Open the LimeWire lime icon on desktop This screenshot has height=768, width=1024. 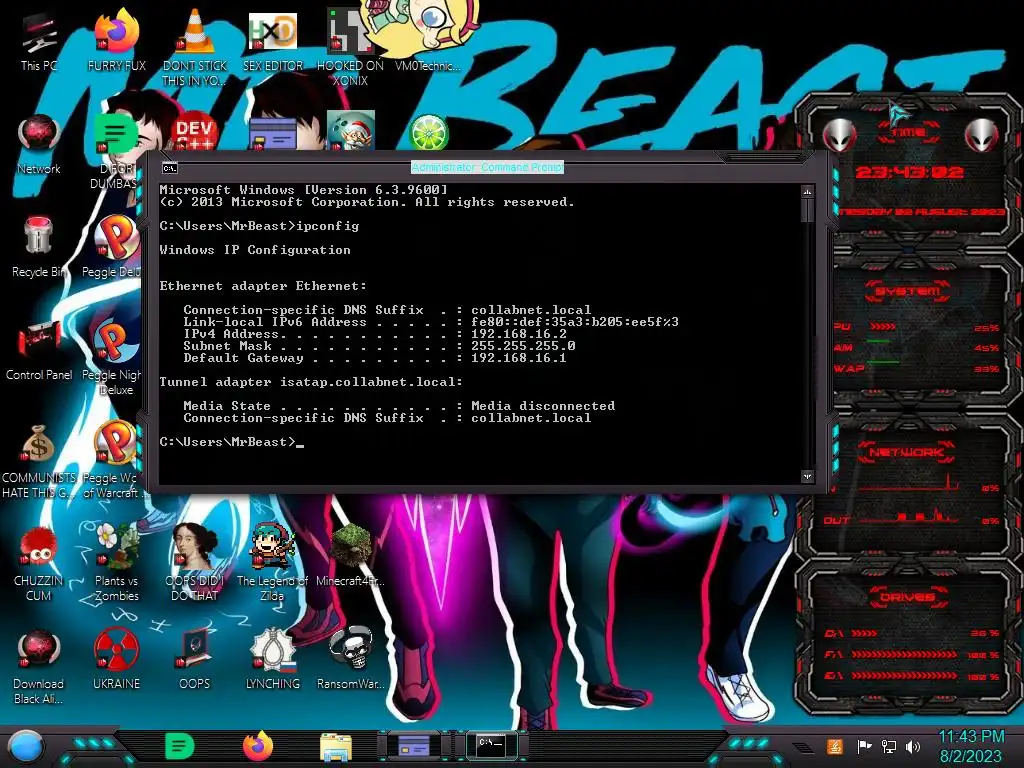428,131
